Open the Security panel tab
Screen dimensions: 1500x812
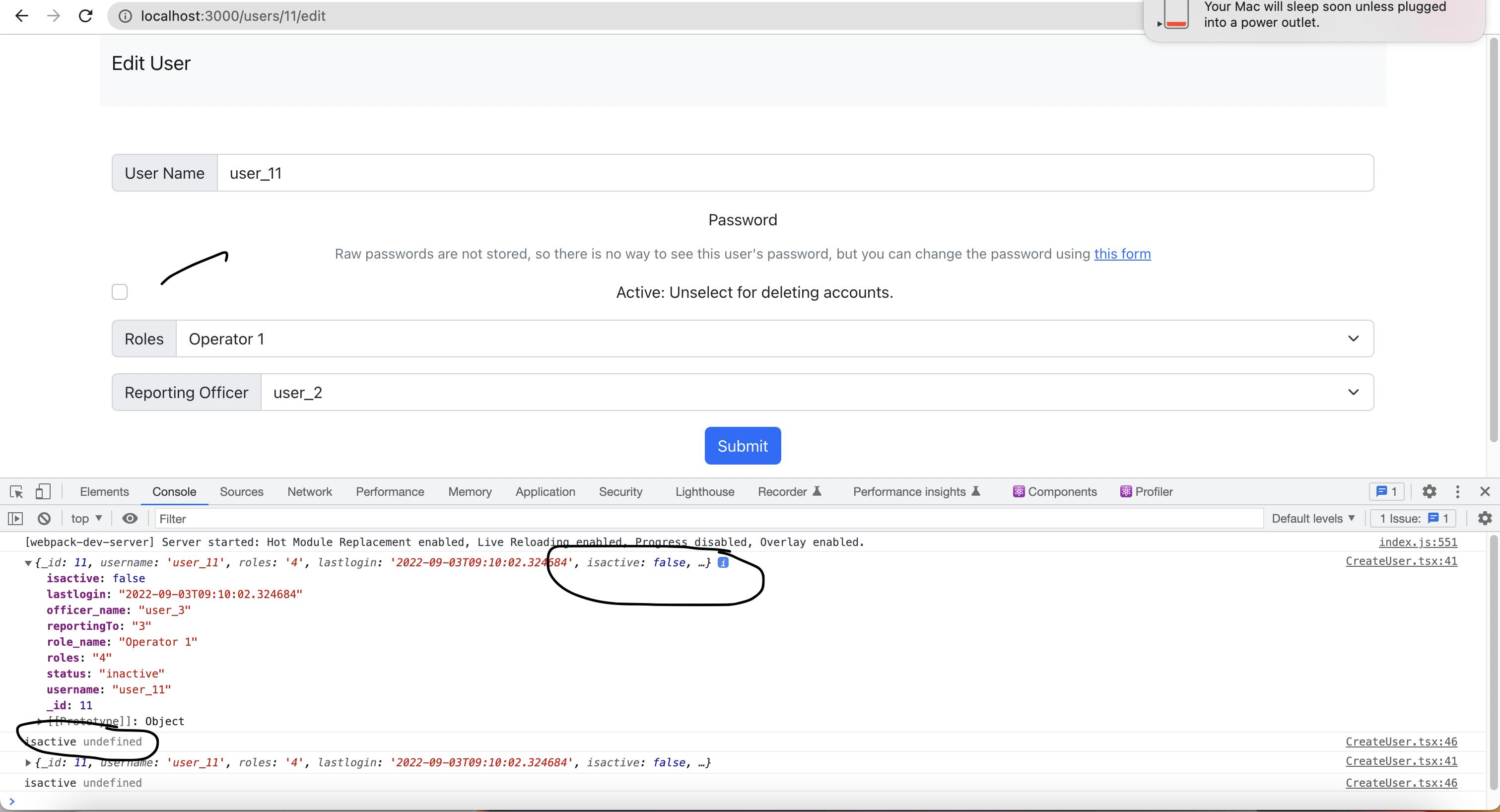point(620,491)
